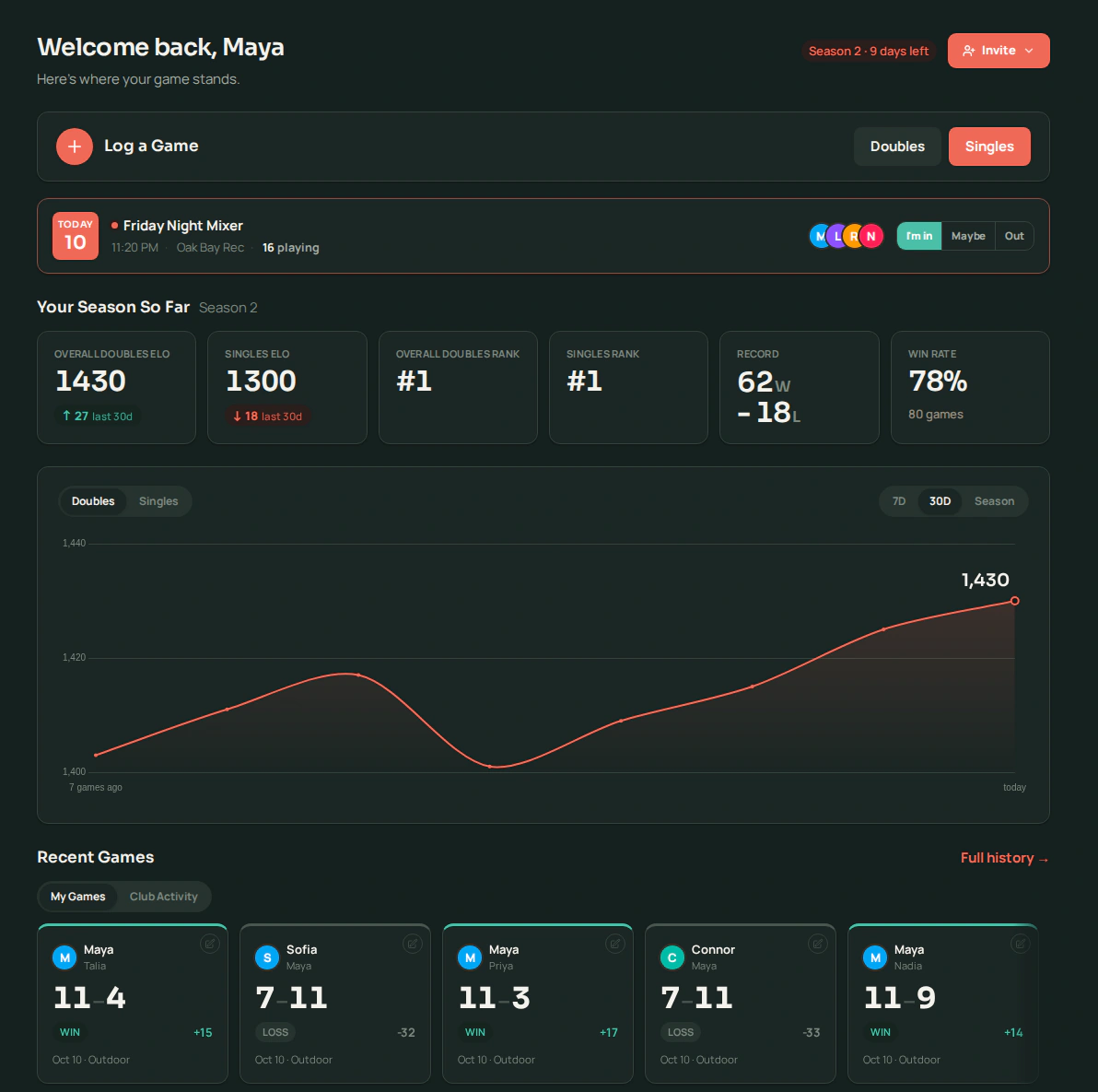
Task: Set chart range to Season
Action: pyautogui.click(x=994, y=501)
